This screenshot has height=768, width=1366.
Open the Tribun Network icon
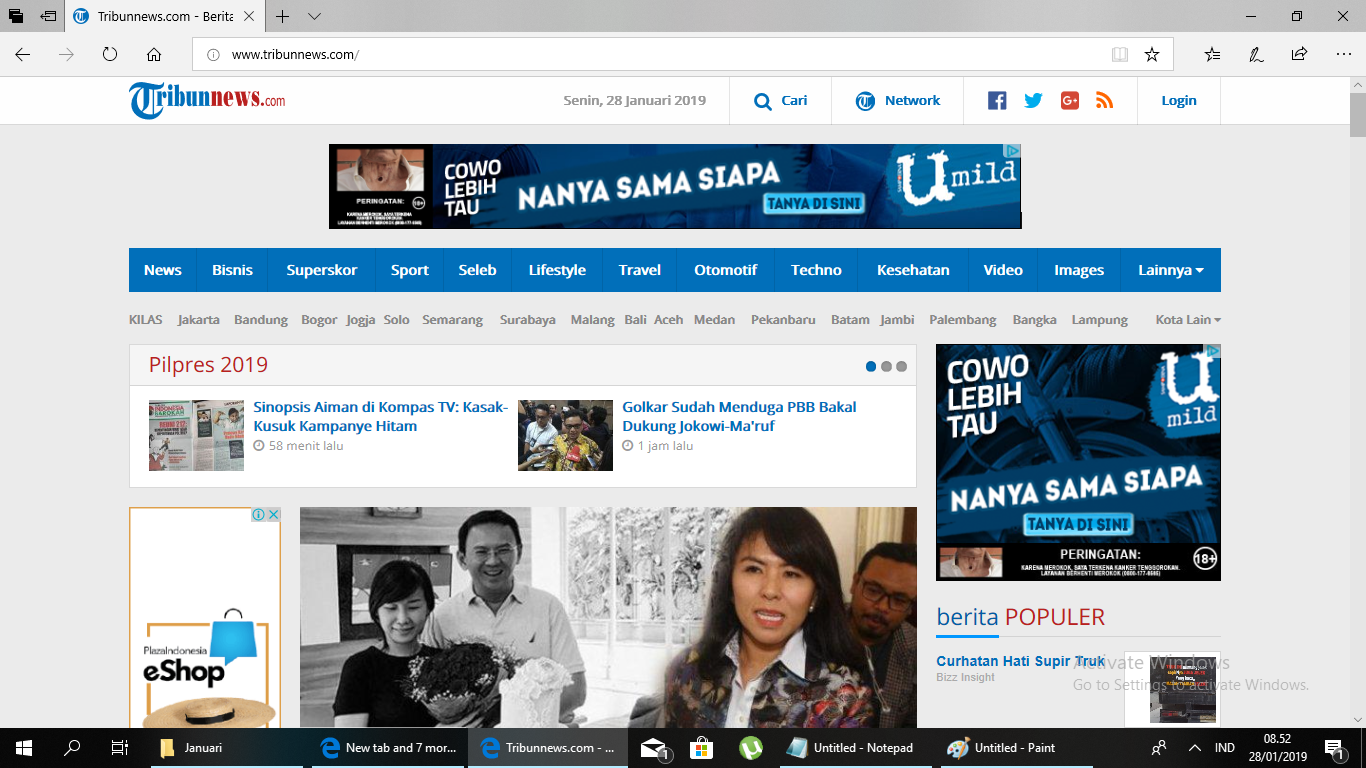click(866, 101)
